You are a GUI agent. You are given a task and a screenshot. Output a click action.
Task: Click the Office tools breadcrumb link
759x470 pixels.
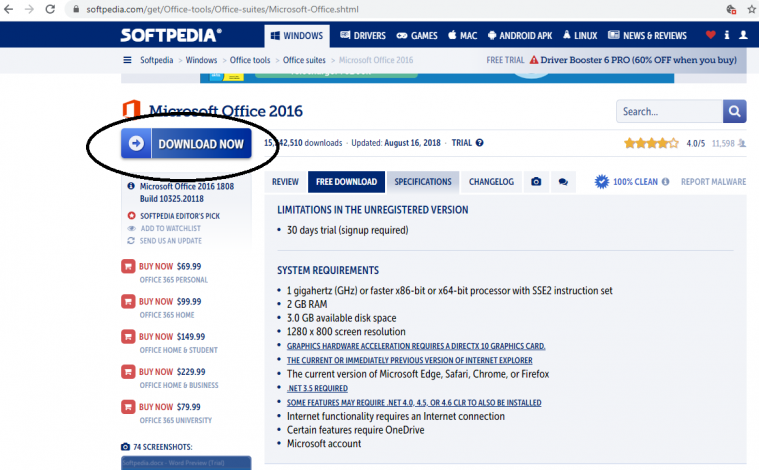pos(250,60)
